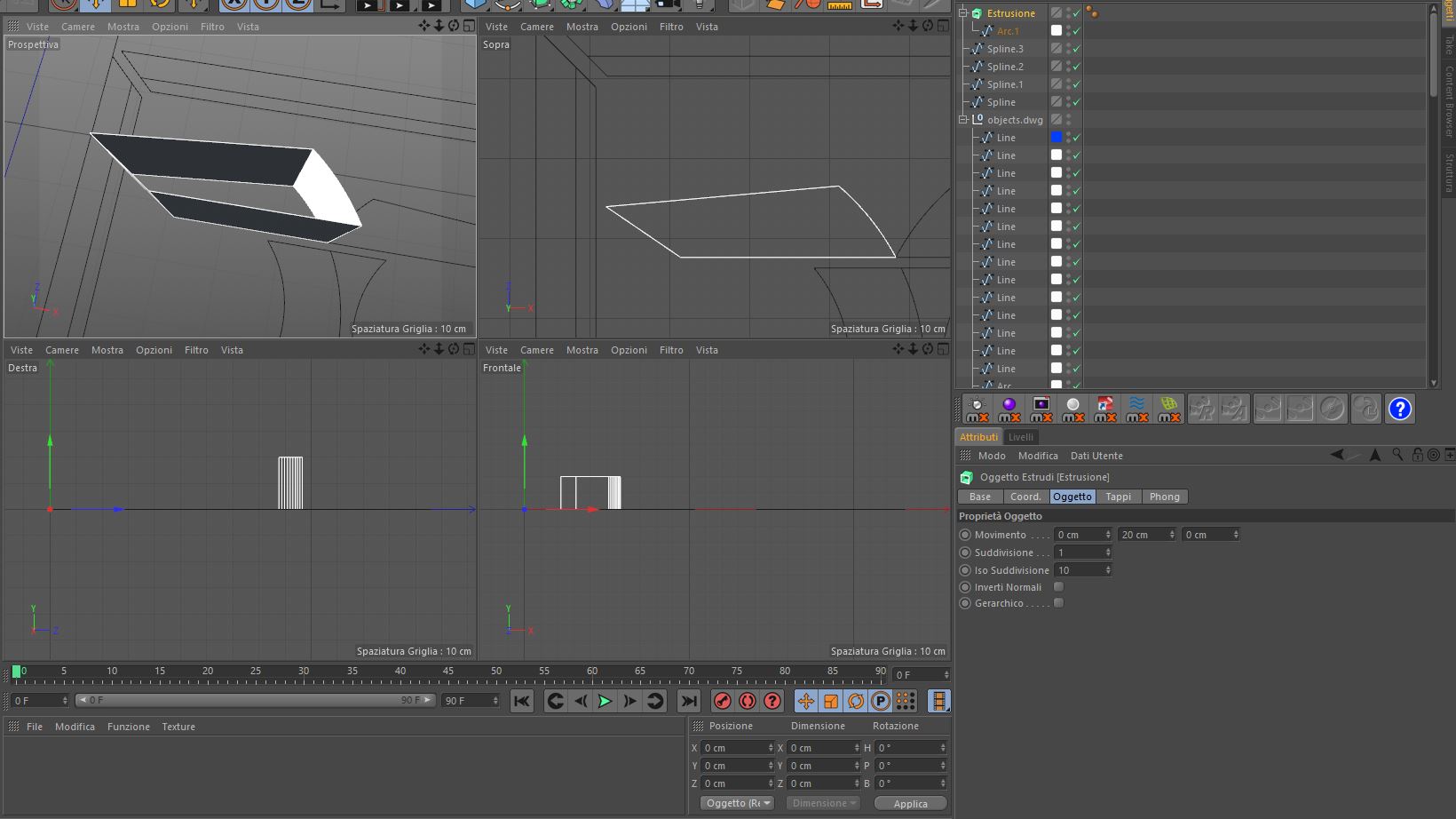The image size is (1456, 819).
Task: Click the green grid MX icon
Action: click(1169, 409)
